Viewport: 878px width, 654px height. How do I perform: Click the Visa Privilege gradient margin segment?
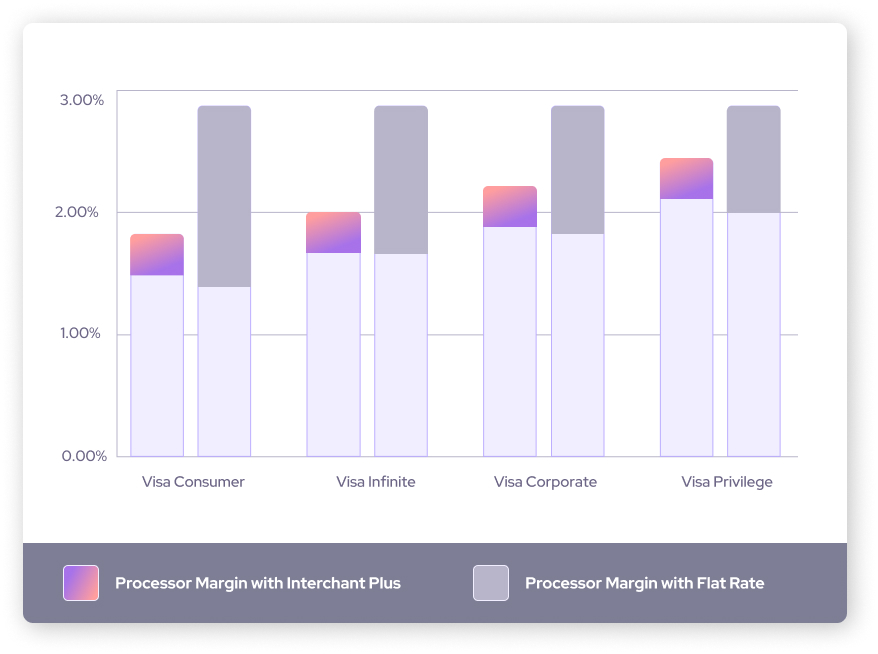[686, 179]
